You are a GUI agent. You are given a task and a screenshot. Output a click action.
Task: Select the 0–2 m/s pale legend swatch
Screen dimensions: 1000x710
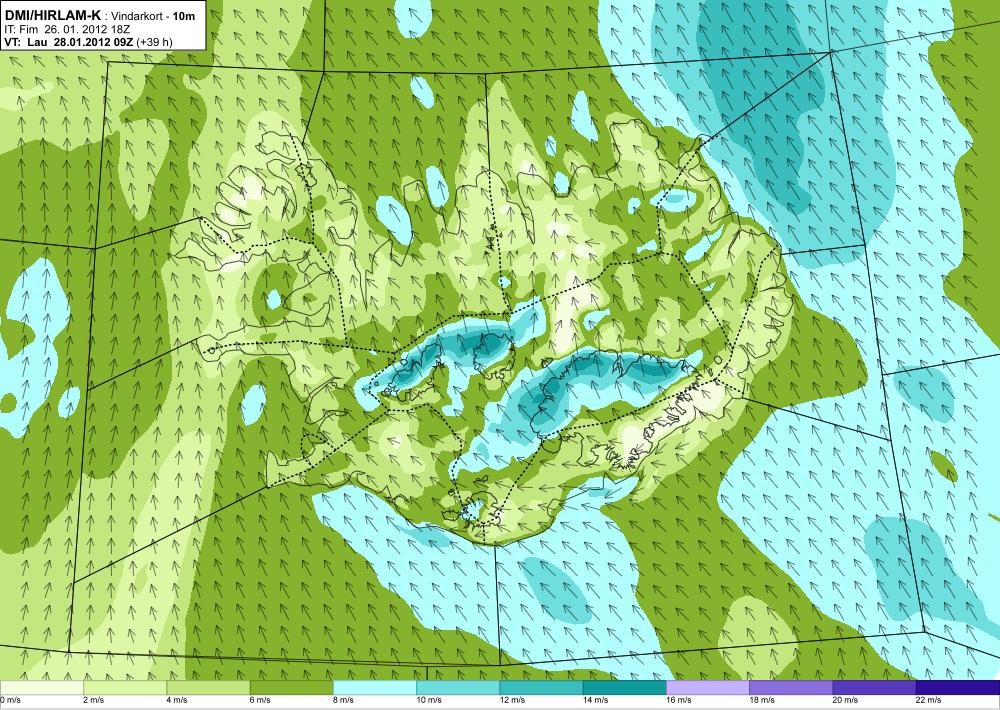point(41,688)
